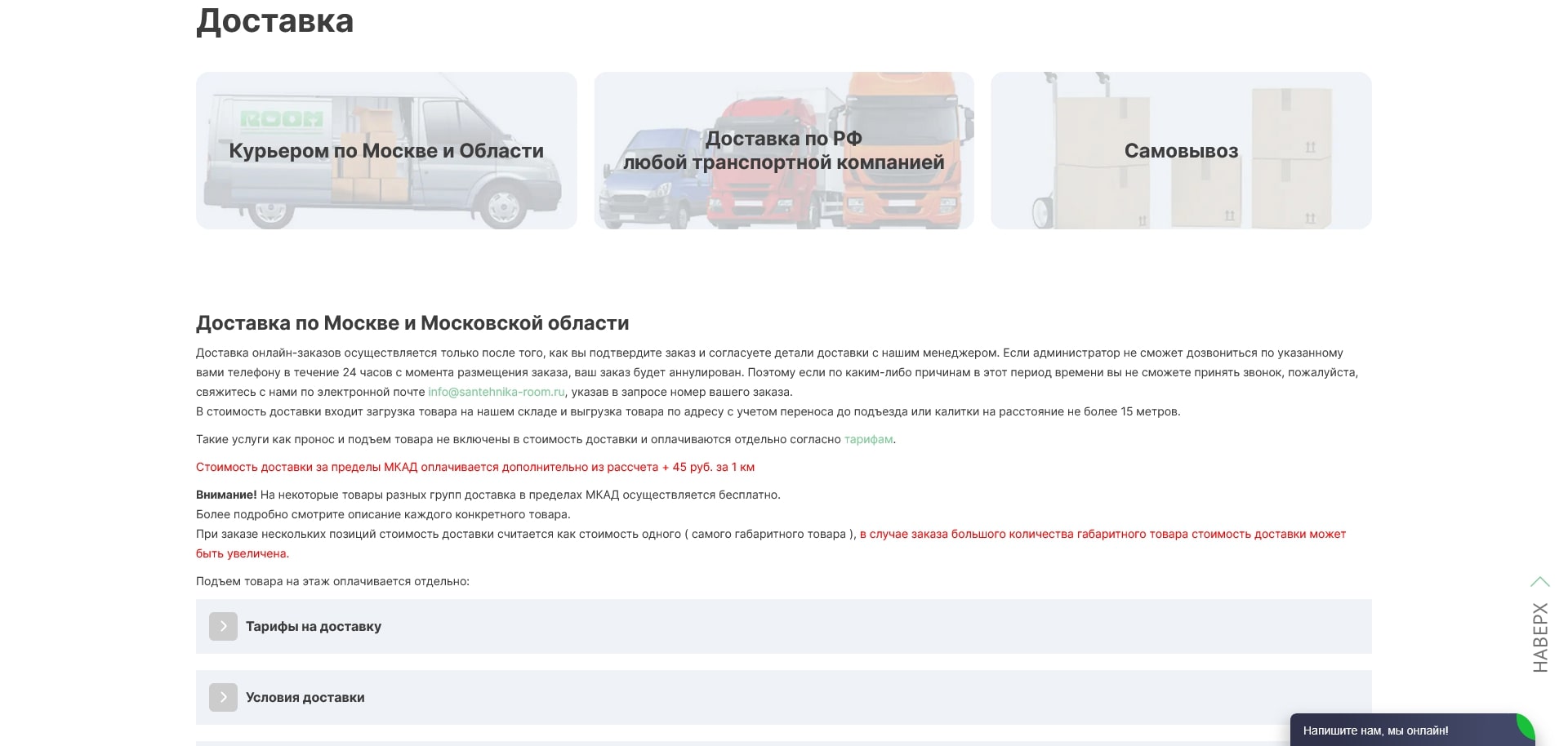
Task: Open the info@santehnika-room.ru email link
Action: (497, 392)
